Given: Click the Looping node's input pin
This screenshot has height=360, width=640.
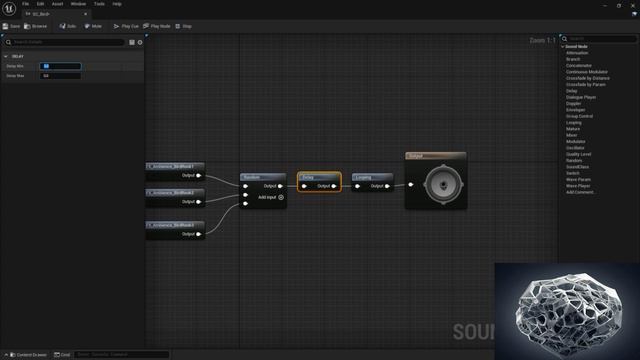Looking at the screenshot, I should (x=357, y=186).
